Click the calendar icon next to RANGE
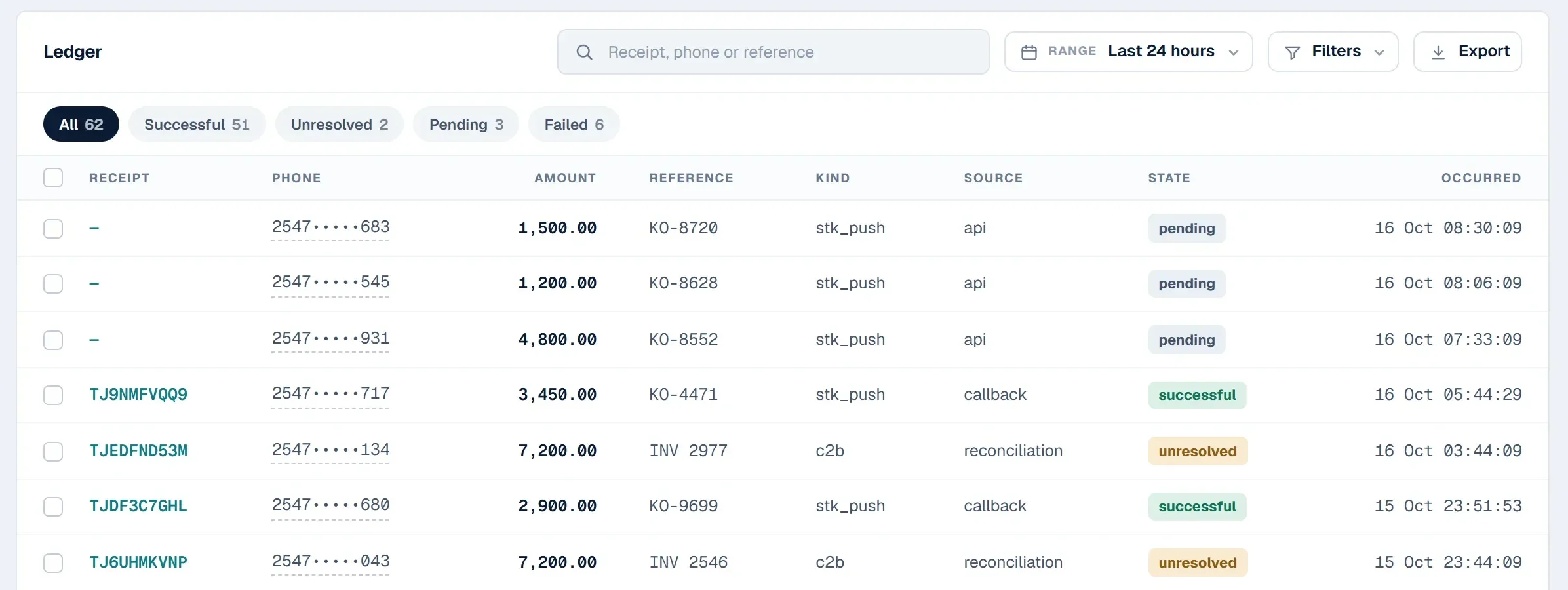This screenshot has height=590, width=1568. pos(1029,52)
